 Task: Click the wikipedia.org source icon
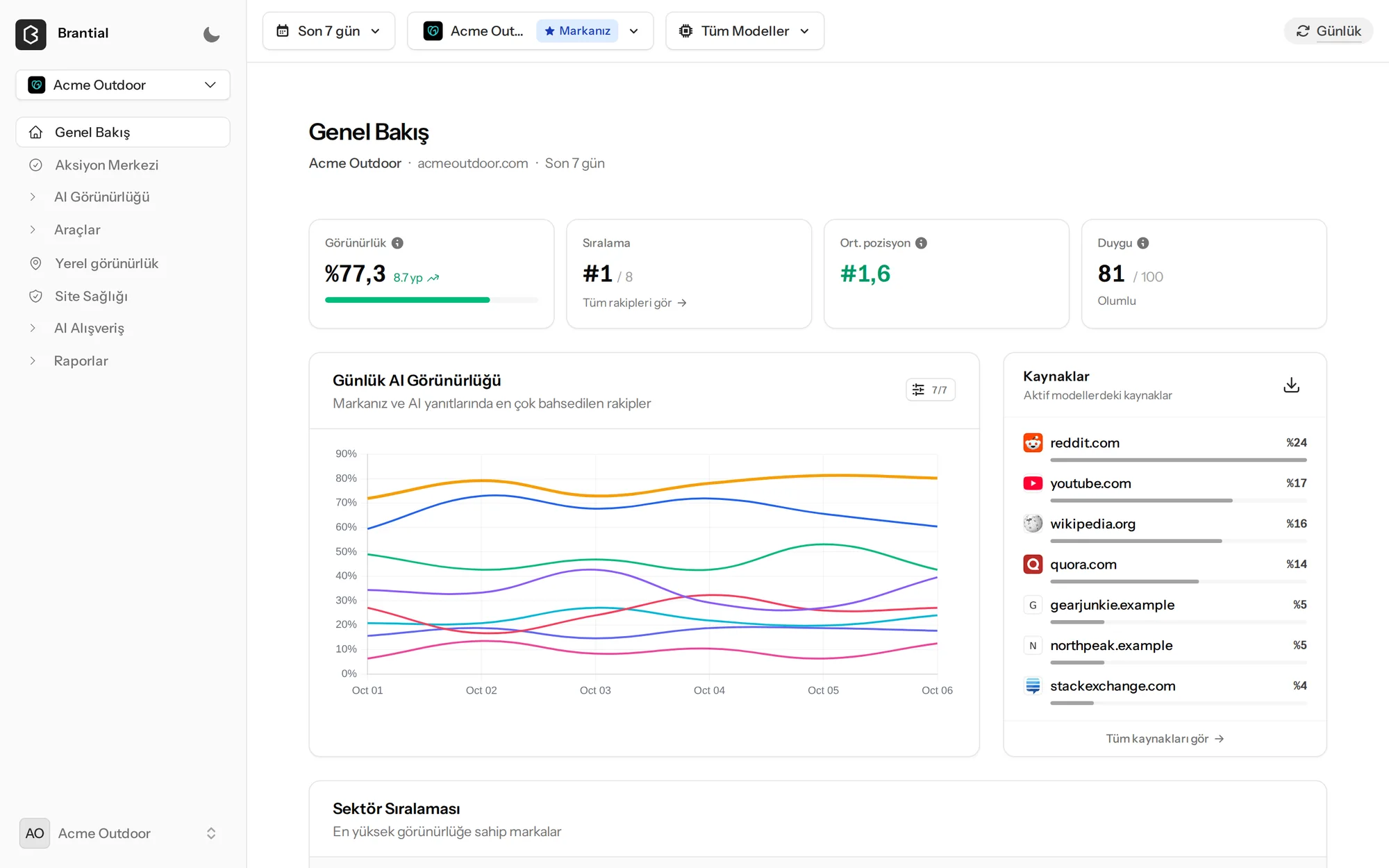tap(1033, 524)
